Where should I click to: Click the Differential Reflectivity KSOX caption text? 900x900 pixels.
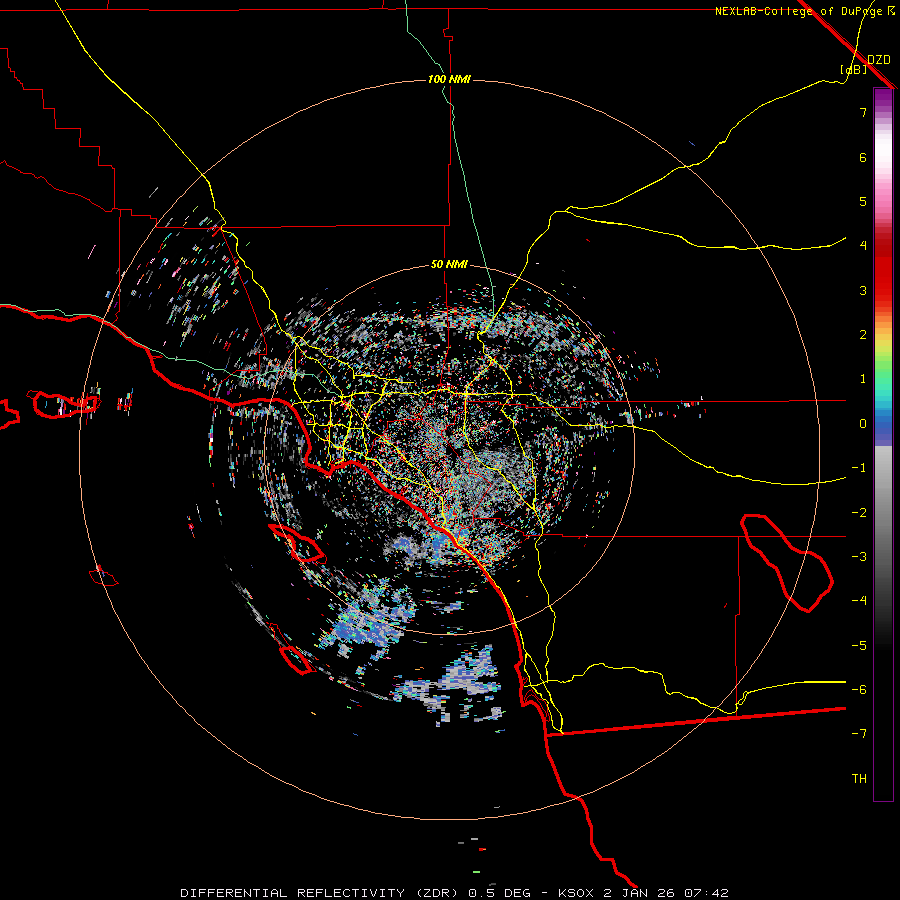tap(454, 893)
